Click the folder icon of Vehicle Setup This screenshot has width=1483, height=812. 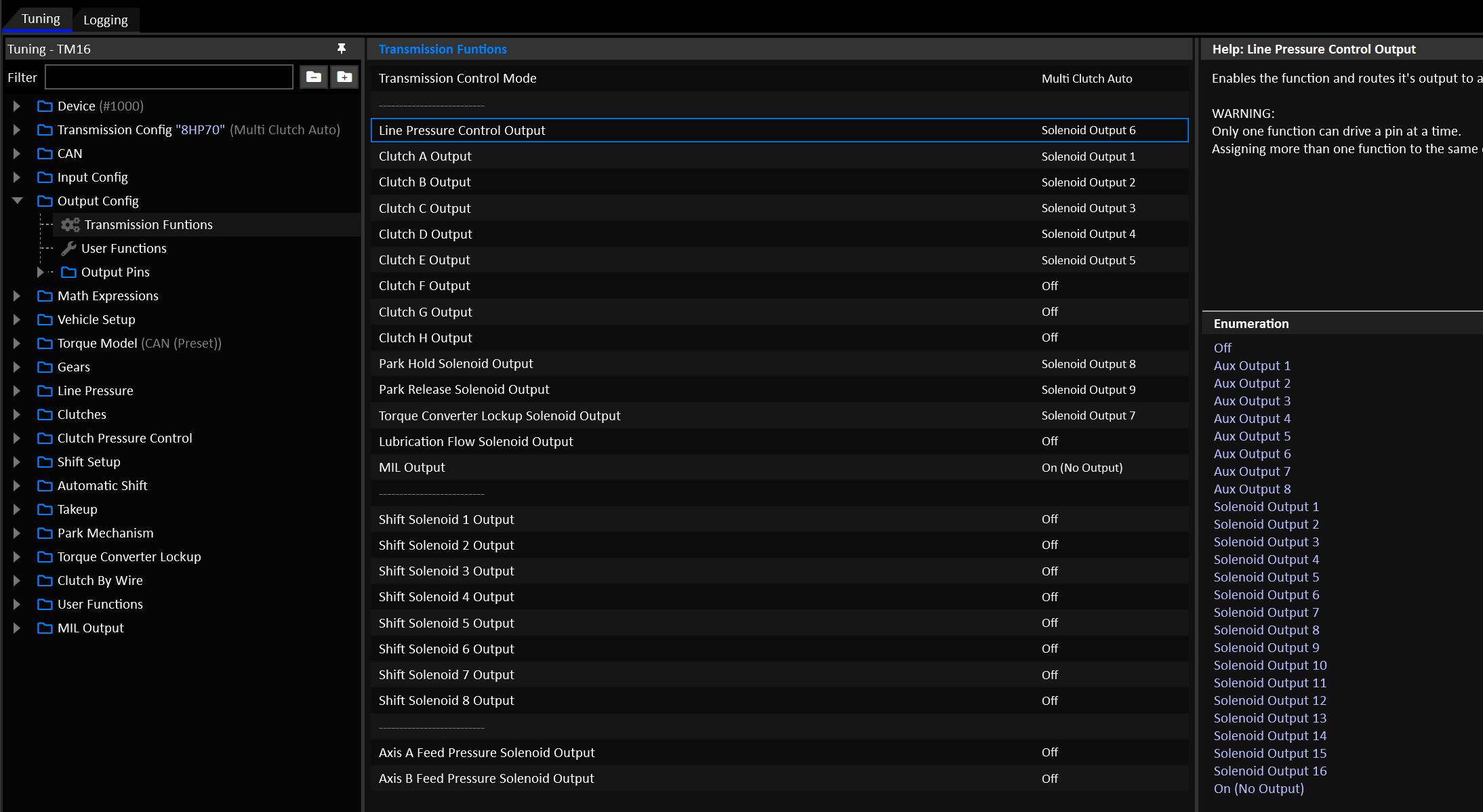[45, 319]
